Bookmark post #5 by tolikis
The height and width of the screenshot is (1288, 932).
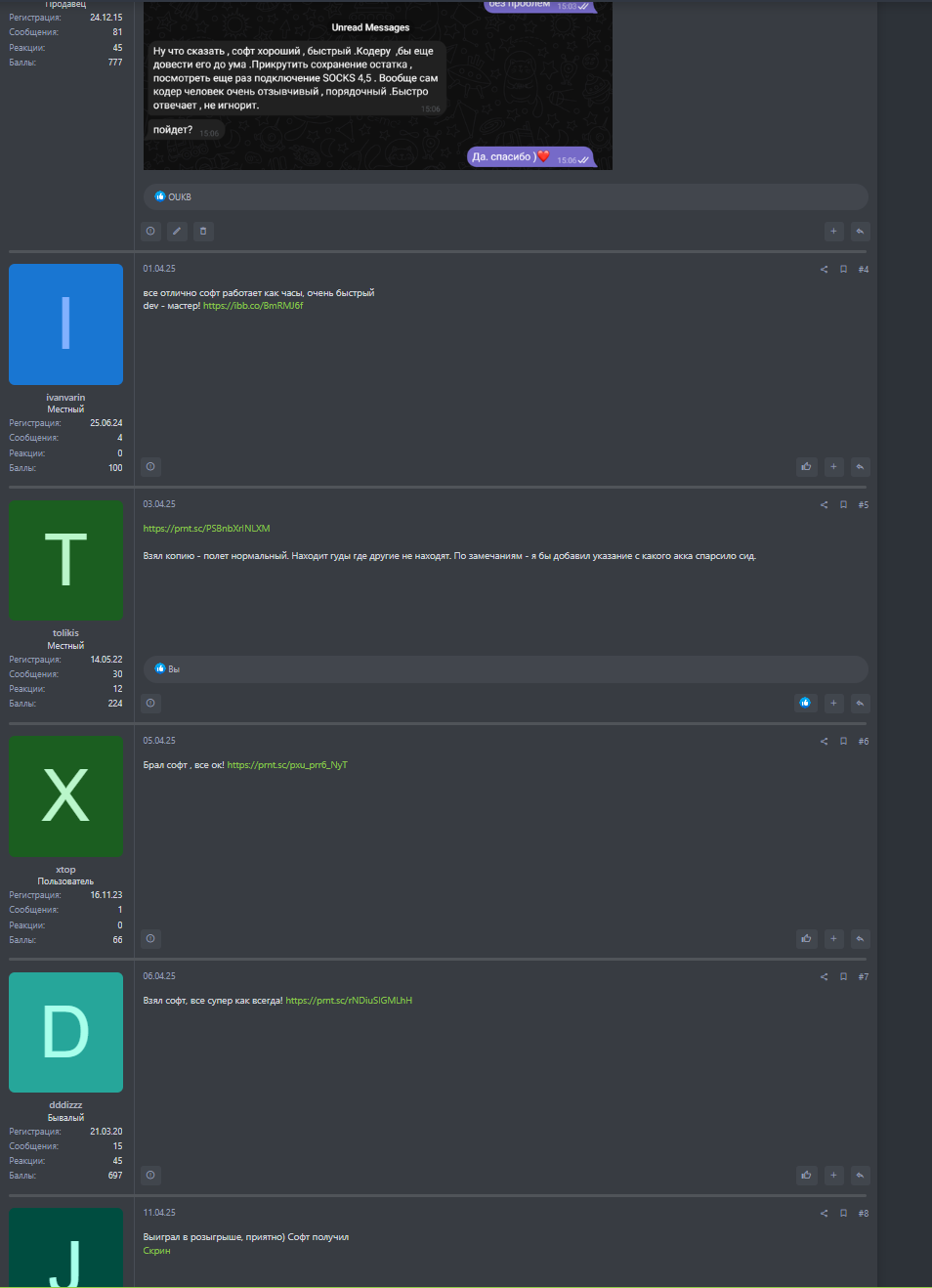tap(843, 505)
